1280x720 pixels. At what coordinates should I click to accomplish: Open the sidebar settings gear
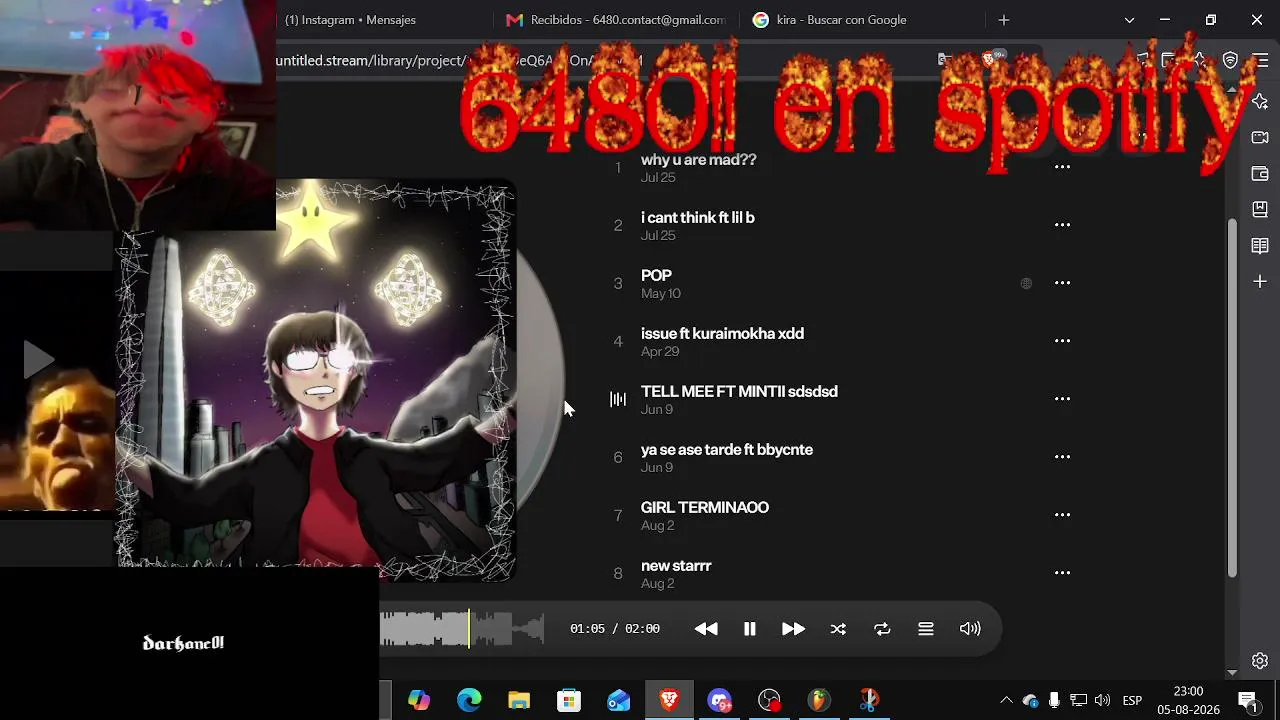1260,661
